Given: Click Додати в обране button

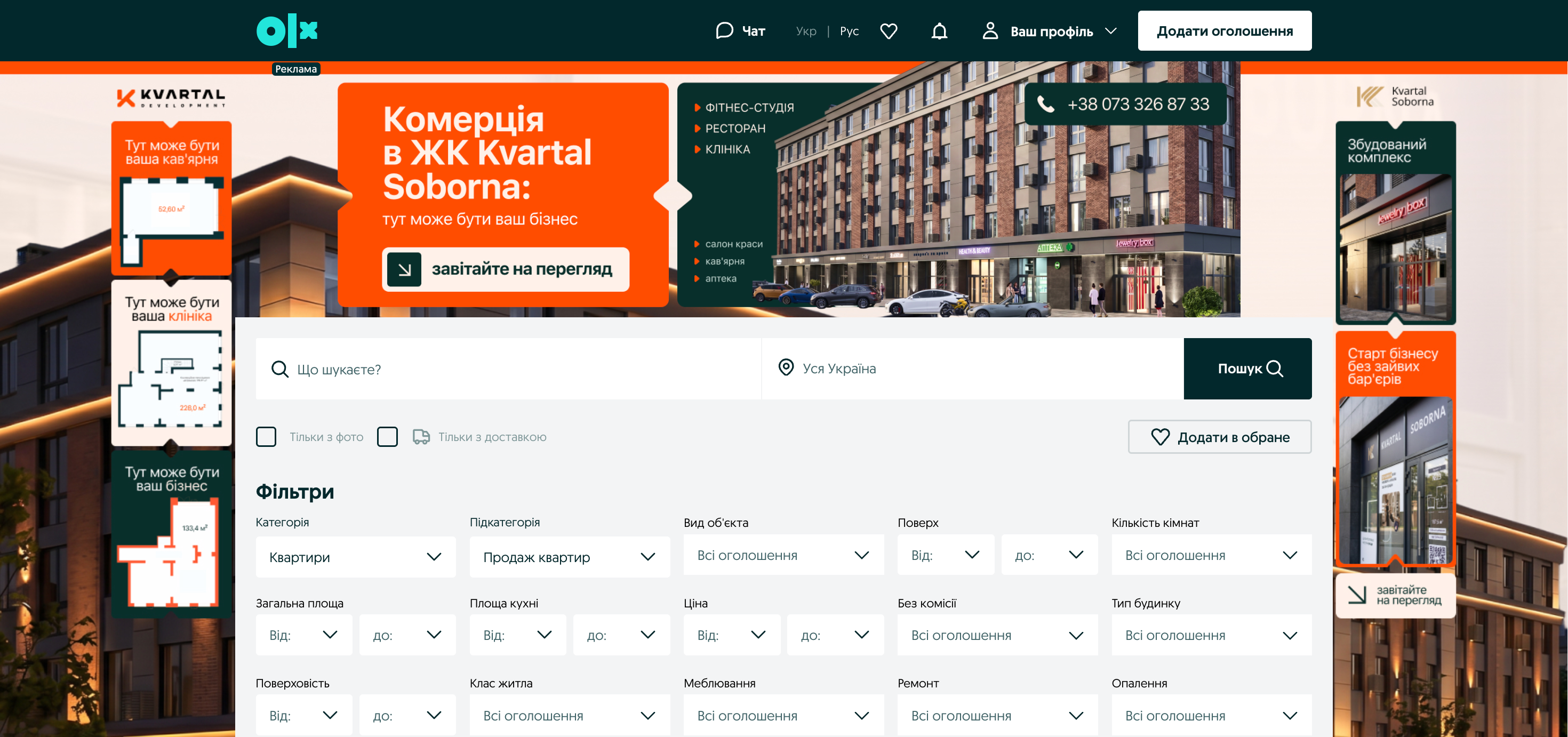Looking at the screenshot, I should pos(1219,436).
